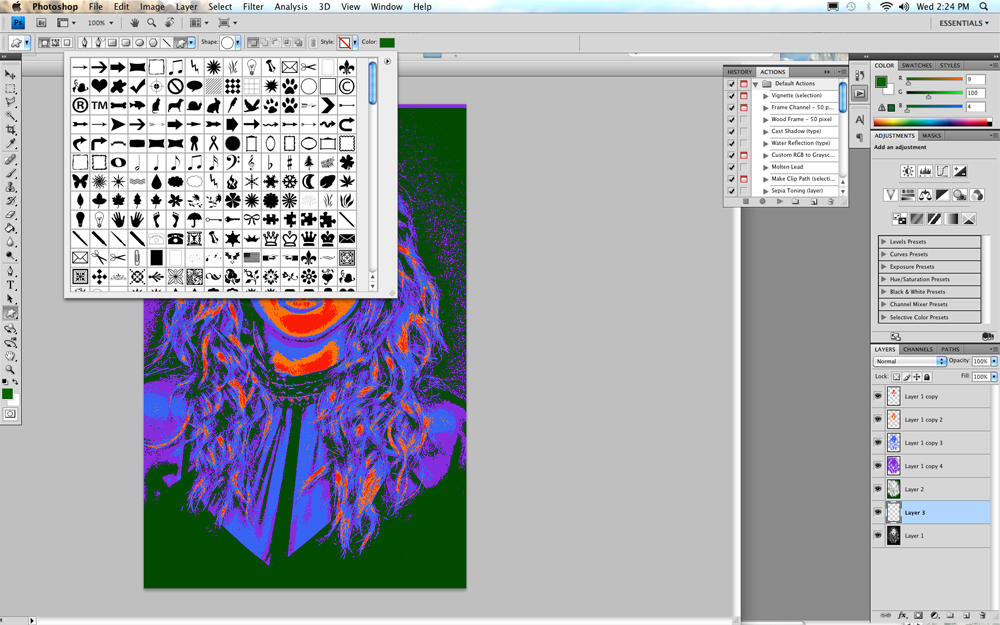Pick the Hand tool in application bar
Screen dimensions: 1000x625
click(135, 22)
